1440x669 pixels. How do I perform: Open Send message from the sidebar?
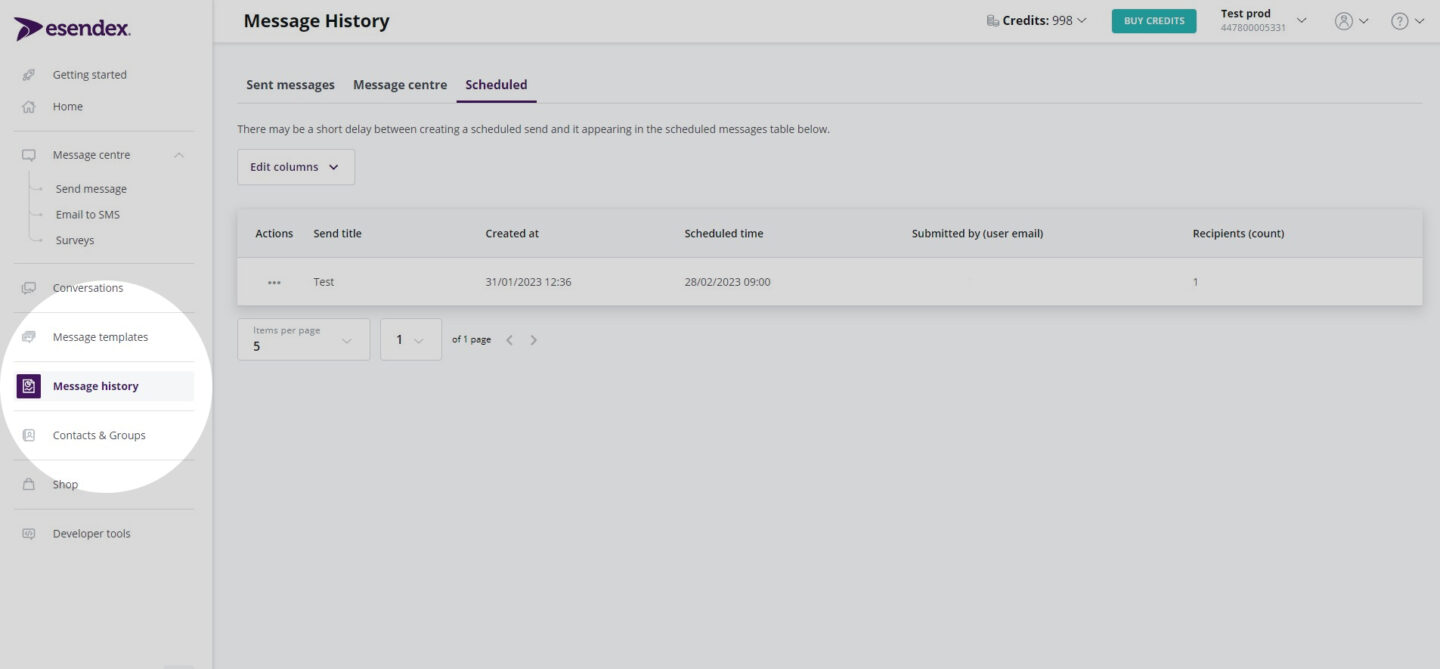(91, 188)
